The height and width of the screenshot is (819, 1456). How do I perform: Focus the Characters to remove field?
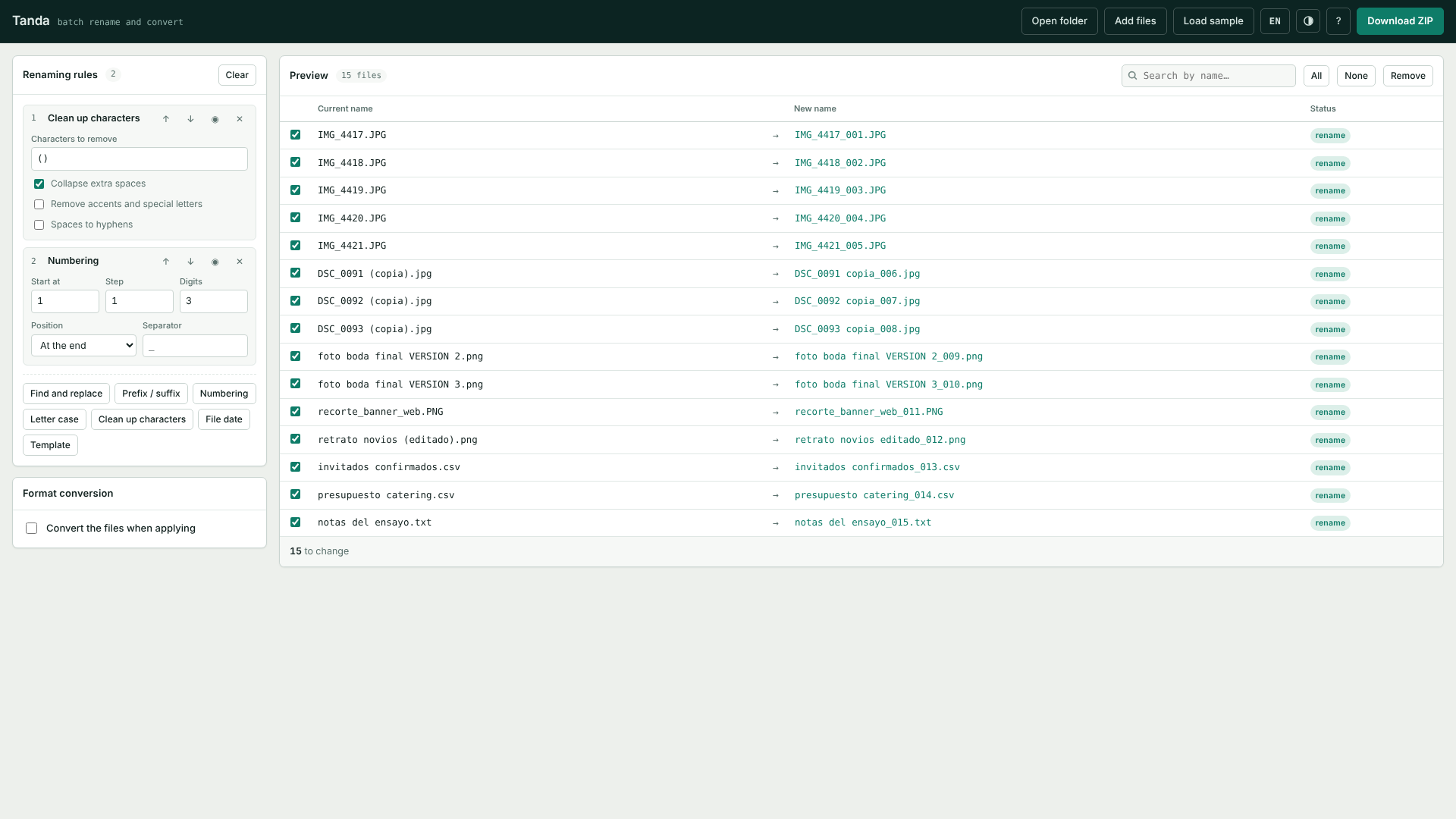pyautogui.click(x=140, y=159)
